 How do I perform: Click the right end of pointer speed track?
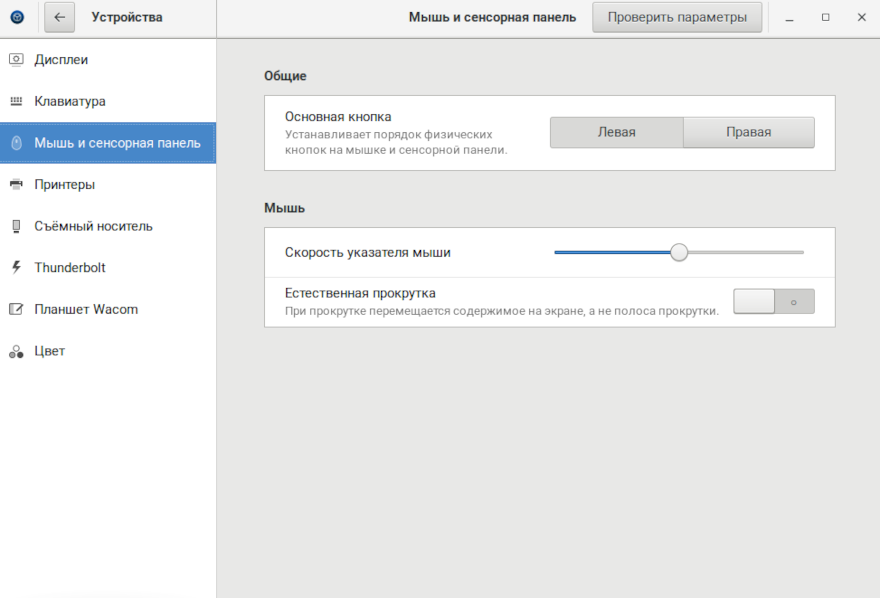(801, 253)
